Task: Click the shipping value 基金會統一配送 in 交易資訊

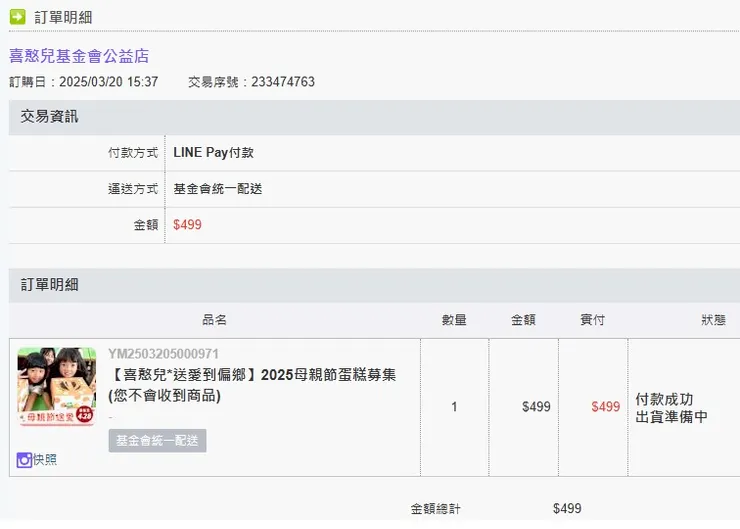Action: coord(218,189)
